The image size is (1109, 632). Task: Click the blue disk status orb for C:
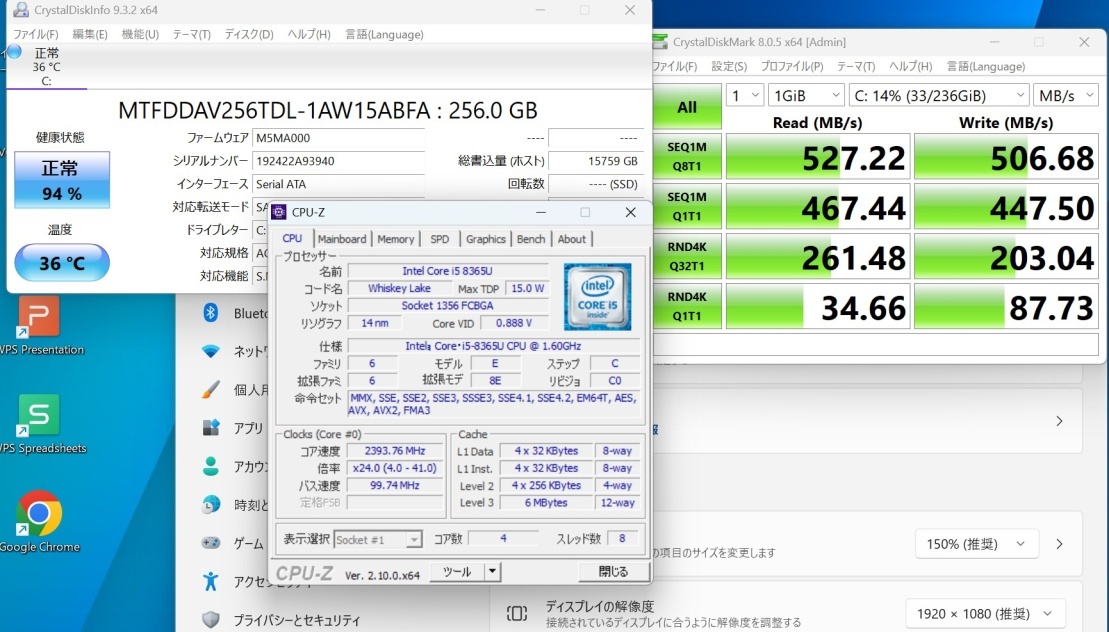[13, 52]
